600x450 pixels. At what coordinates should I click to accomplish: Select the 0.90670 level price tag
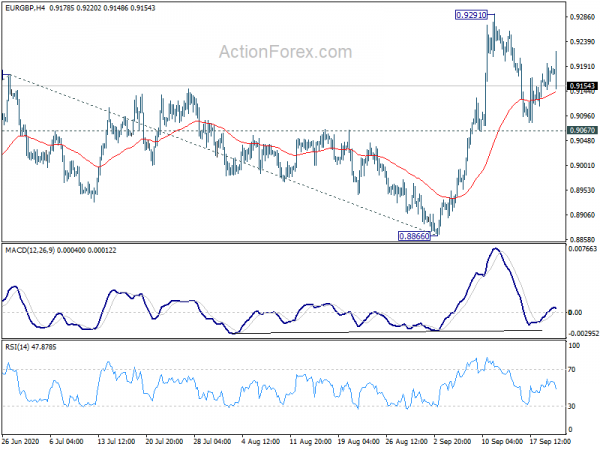(x=582, y=130)
